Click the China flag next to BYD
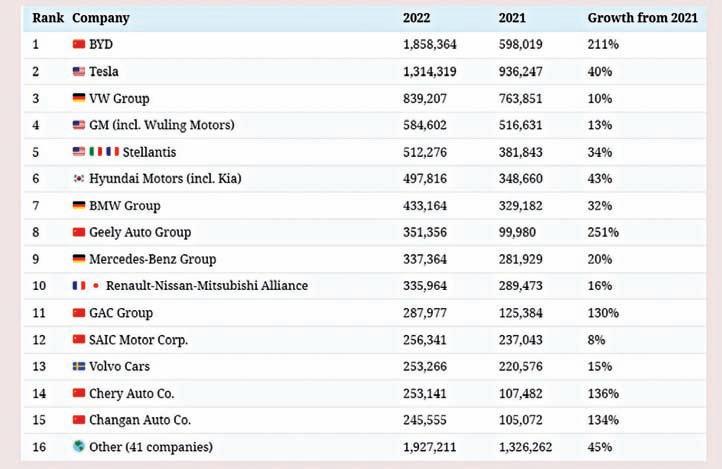 (79, 44)
